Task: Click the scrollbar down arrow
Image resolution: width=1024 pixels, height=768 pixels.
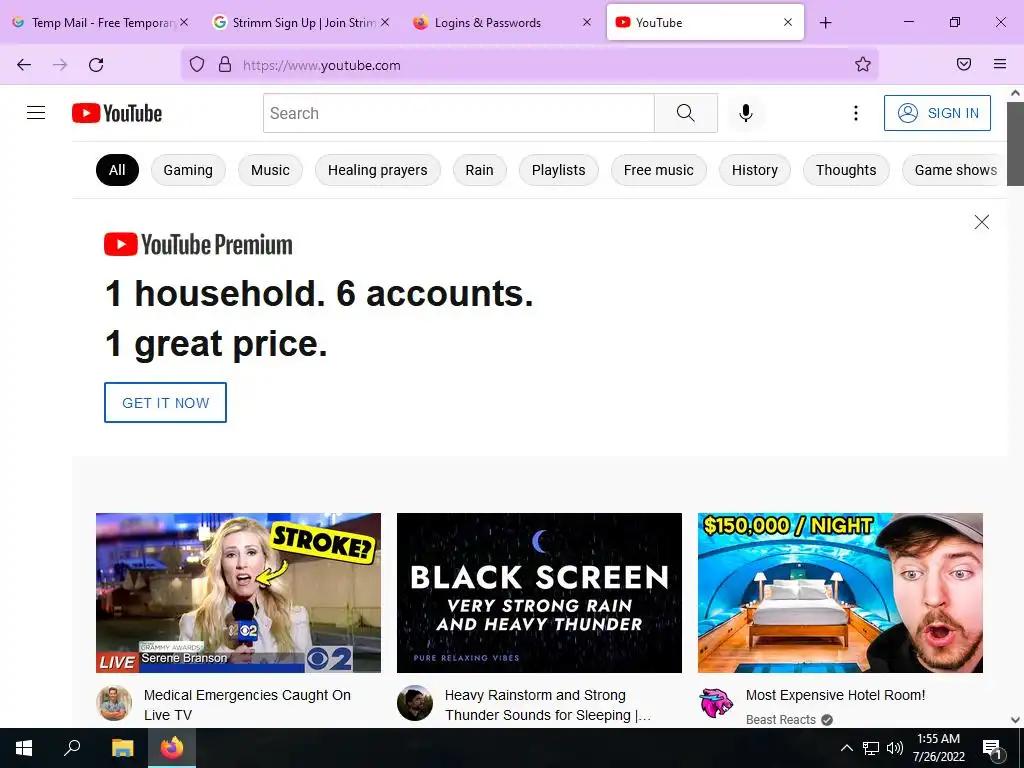Action: 1015,720
